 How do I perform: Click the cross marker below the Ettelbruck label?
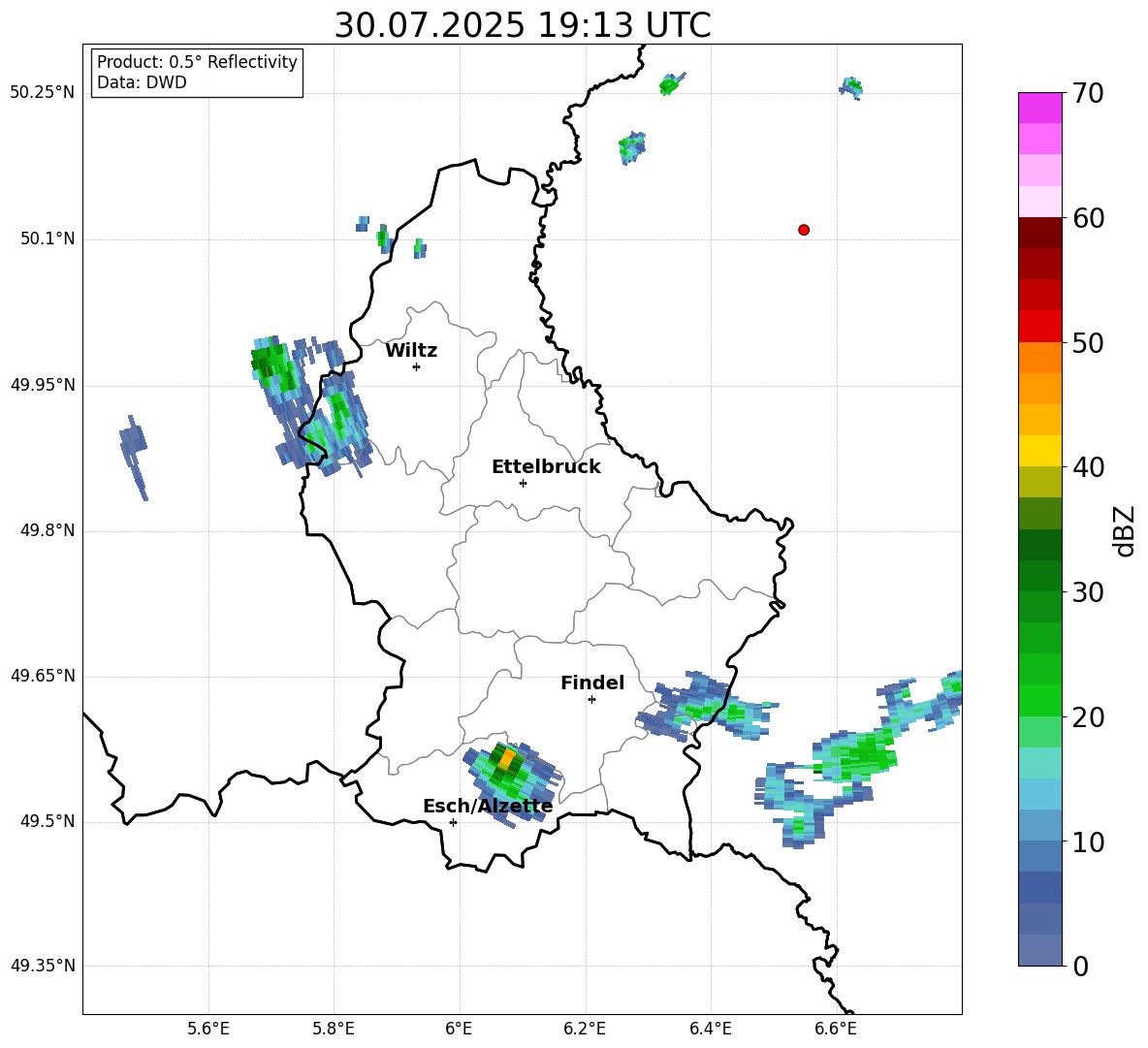click(x=523, y=483)
